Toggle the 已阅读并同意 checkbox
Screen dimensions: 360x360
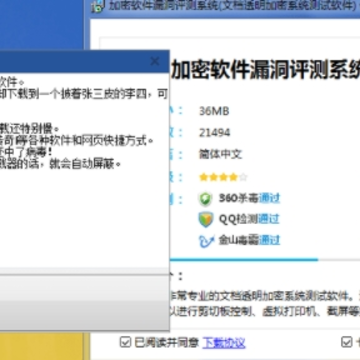(x=125, y=342)
